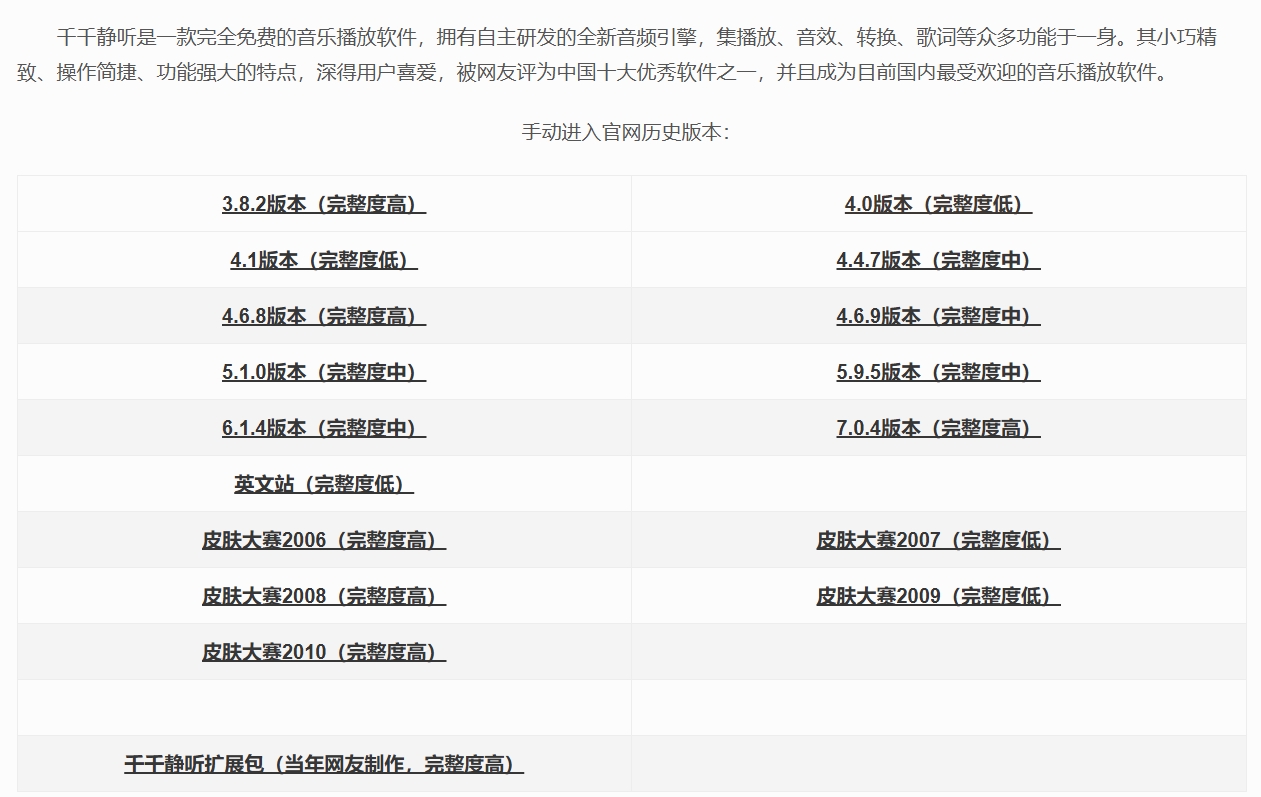Image resolution: width=1261 pixels, height=797 pixels.
Task: Visit the 5.1.0版本 (完整度中) link
Action: [323, 372]
